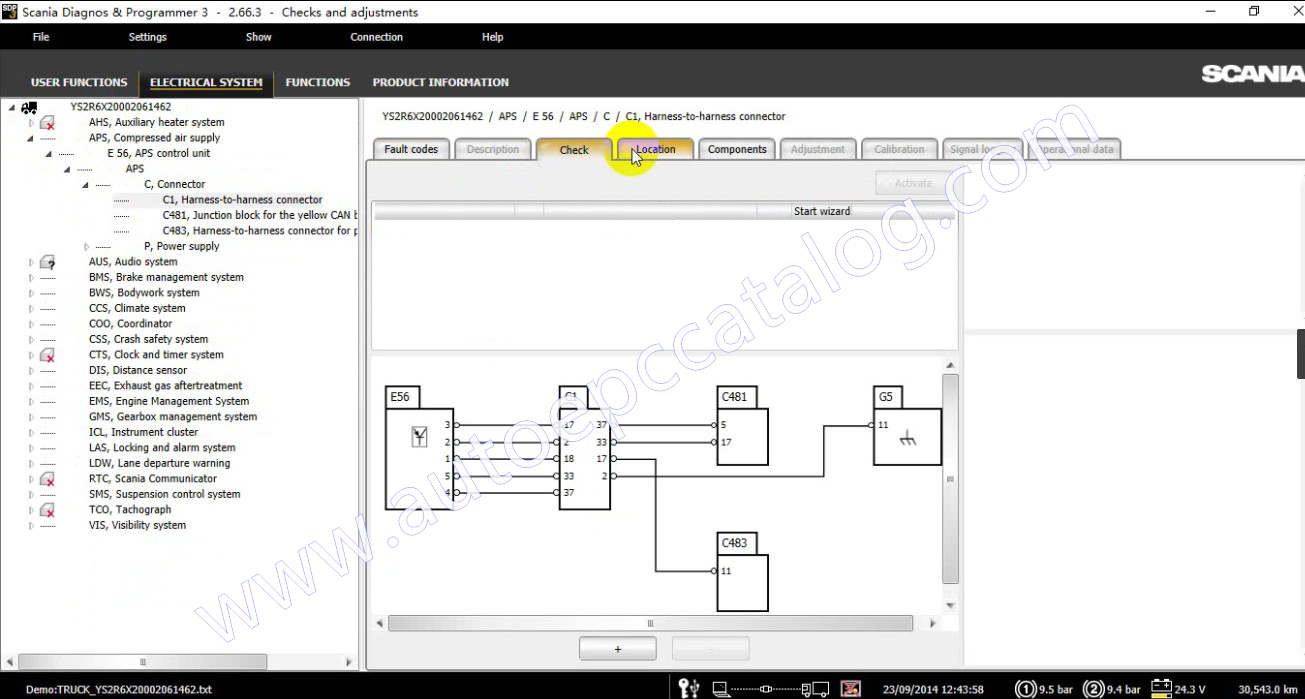The height and width of the screenshot is (699, 1305).
Task: Switch to the PRODUCT INFORMATION section
Action: (441, 82)
